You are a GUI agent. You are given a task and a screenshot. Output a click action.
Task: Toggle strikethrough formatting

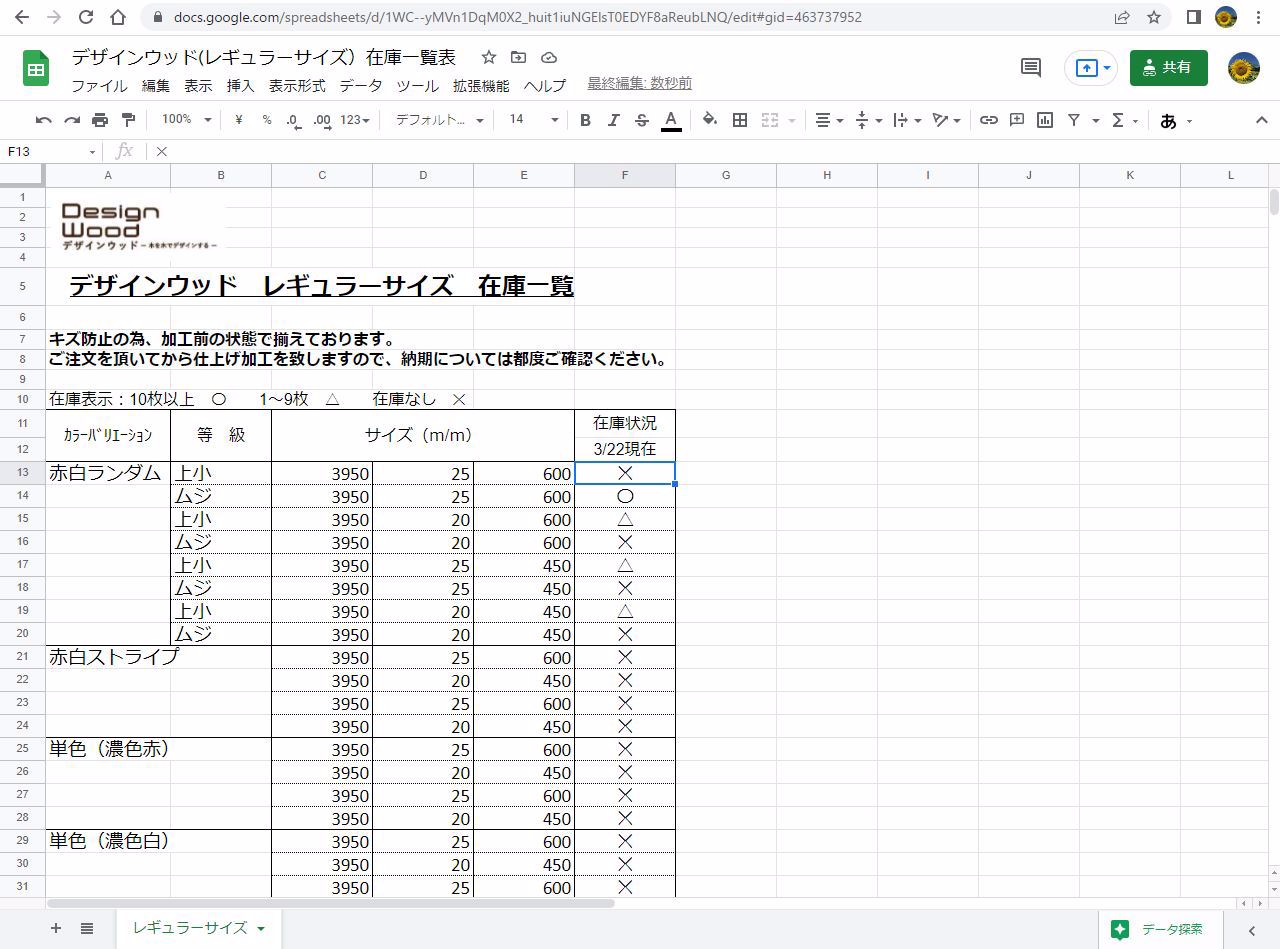click(642, 120)
